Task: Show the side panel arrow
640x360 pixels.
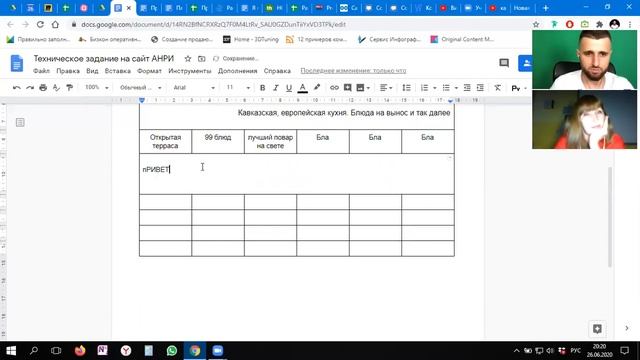Action: coord(627,328)
